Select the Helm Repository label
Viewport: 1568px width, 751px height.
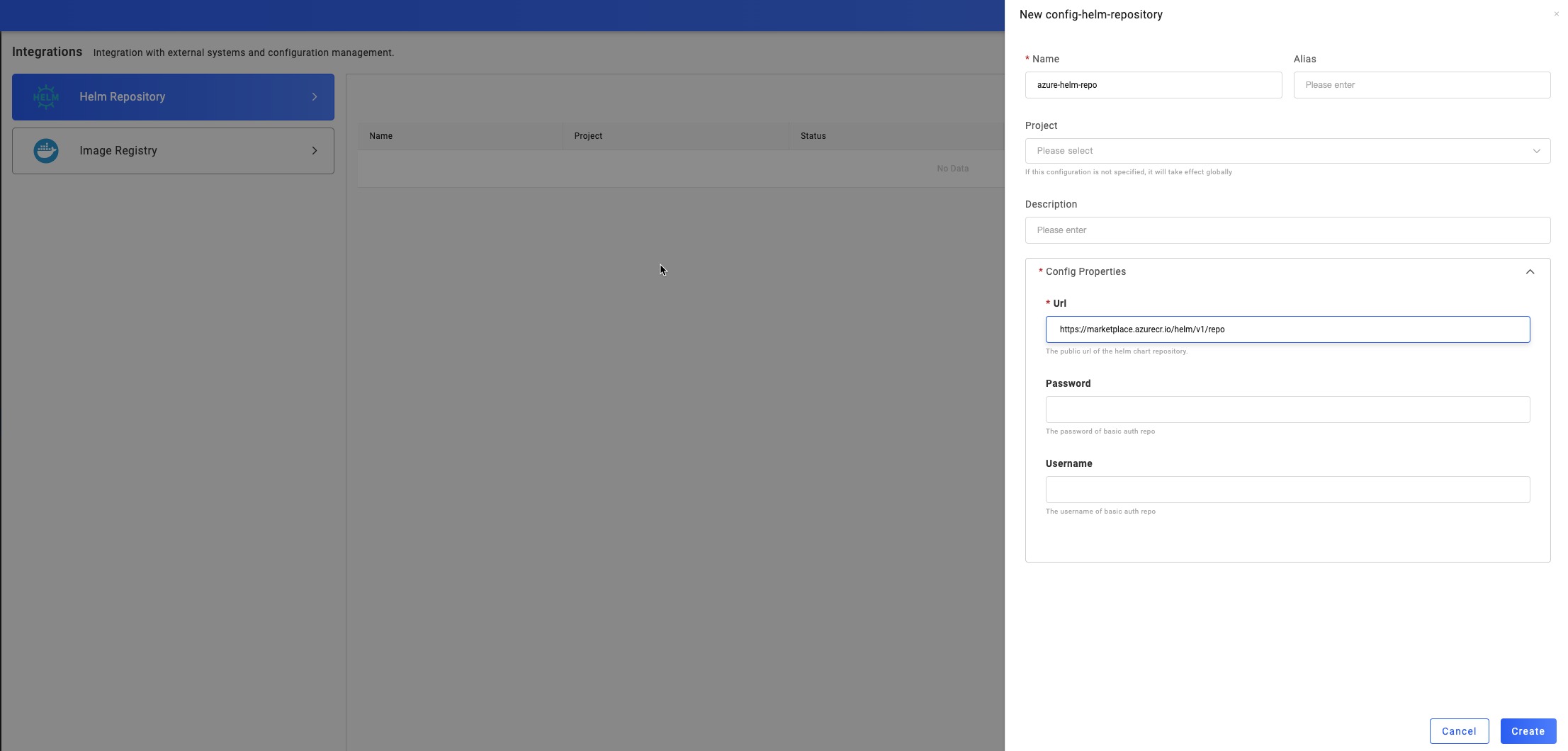(x=122, y=97)
